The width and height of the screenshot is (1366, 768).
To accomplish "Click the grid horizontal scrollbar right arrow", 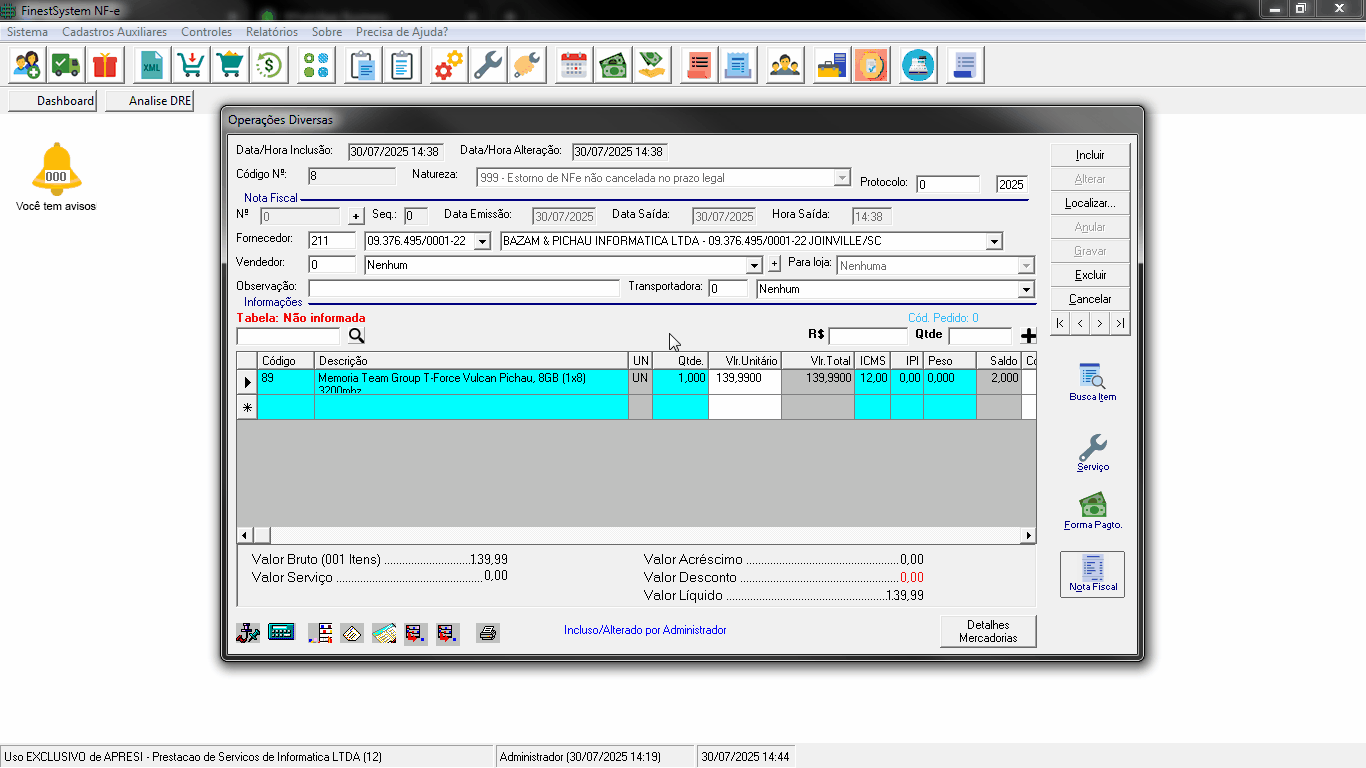I will [1028, 536].
